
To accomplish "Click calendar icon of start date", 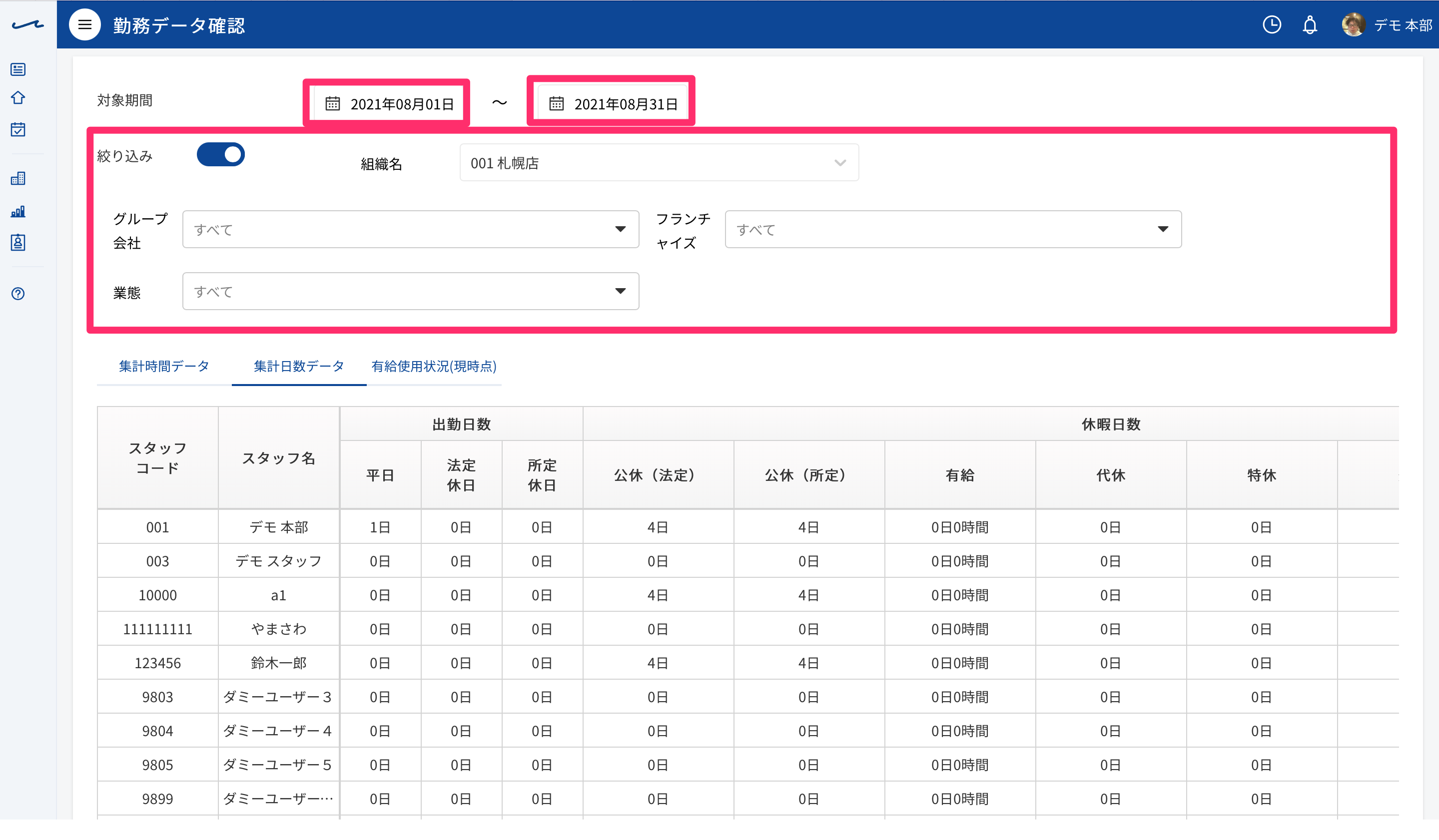I will click(x=332, y=104).
